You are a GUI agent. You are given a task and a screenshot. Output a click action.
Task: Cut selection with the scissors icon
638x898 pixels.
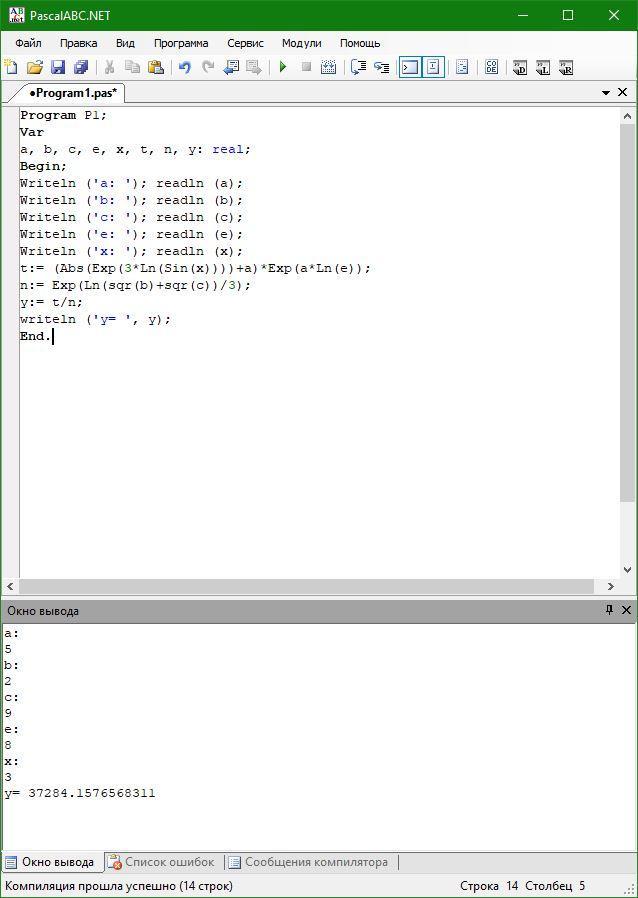point(109,67)
